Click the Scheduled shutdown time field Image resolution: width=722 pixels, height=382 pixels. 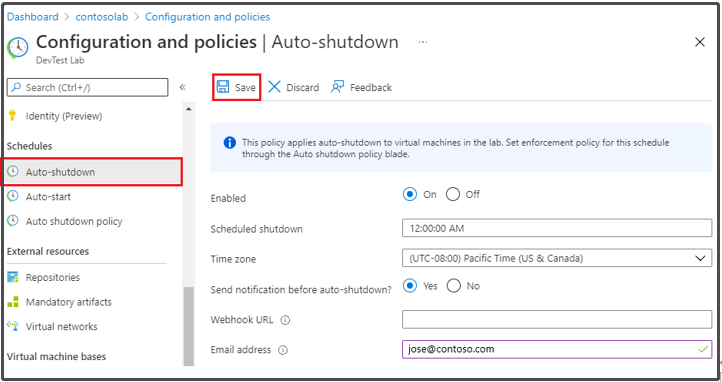pyautogui.click(x=557, y=228)
